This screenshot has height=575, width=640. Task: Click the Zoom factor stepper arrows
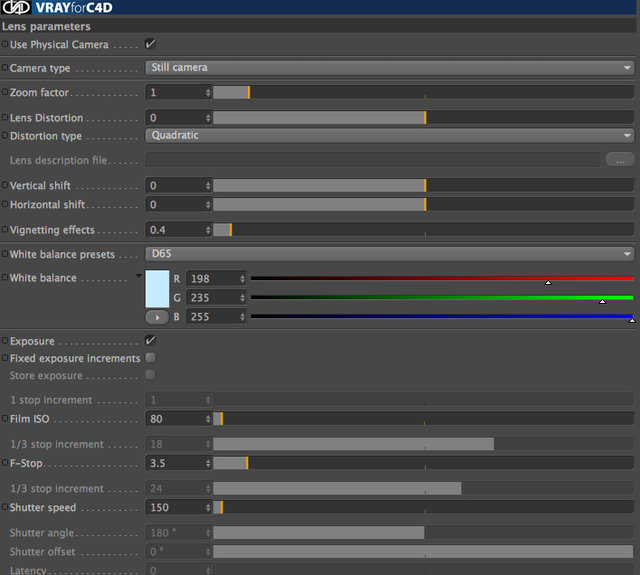pos(208,93)
